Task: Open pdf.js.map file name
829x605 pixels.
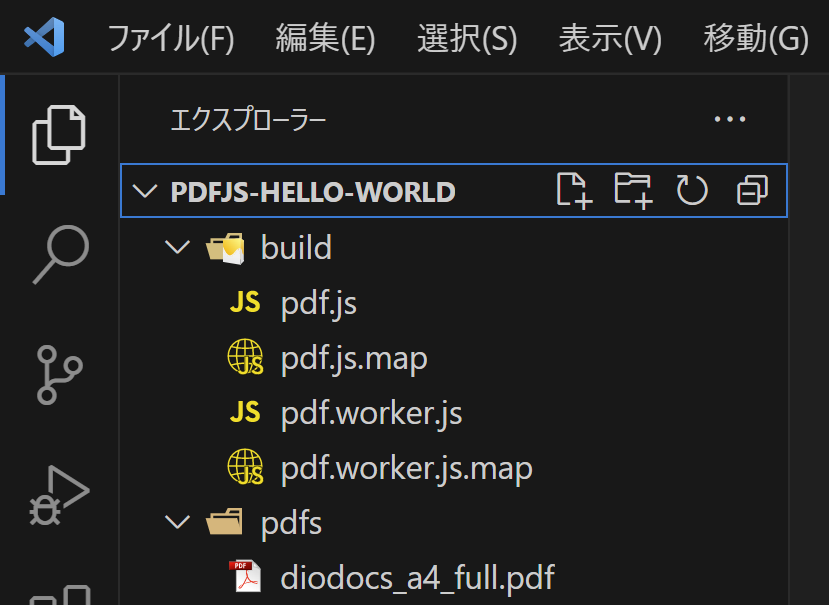Action: (354, 359)
